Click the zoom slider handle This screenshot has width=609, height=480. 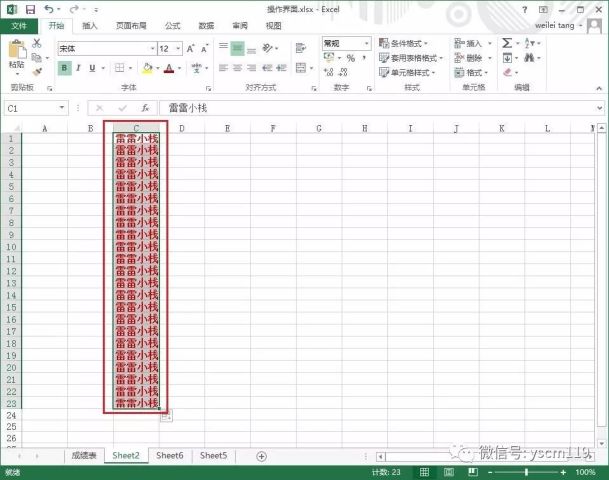526,472
